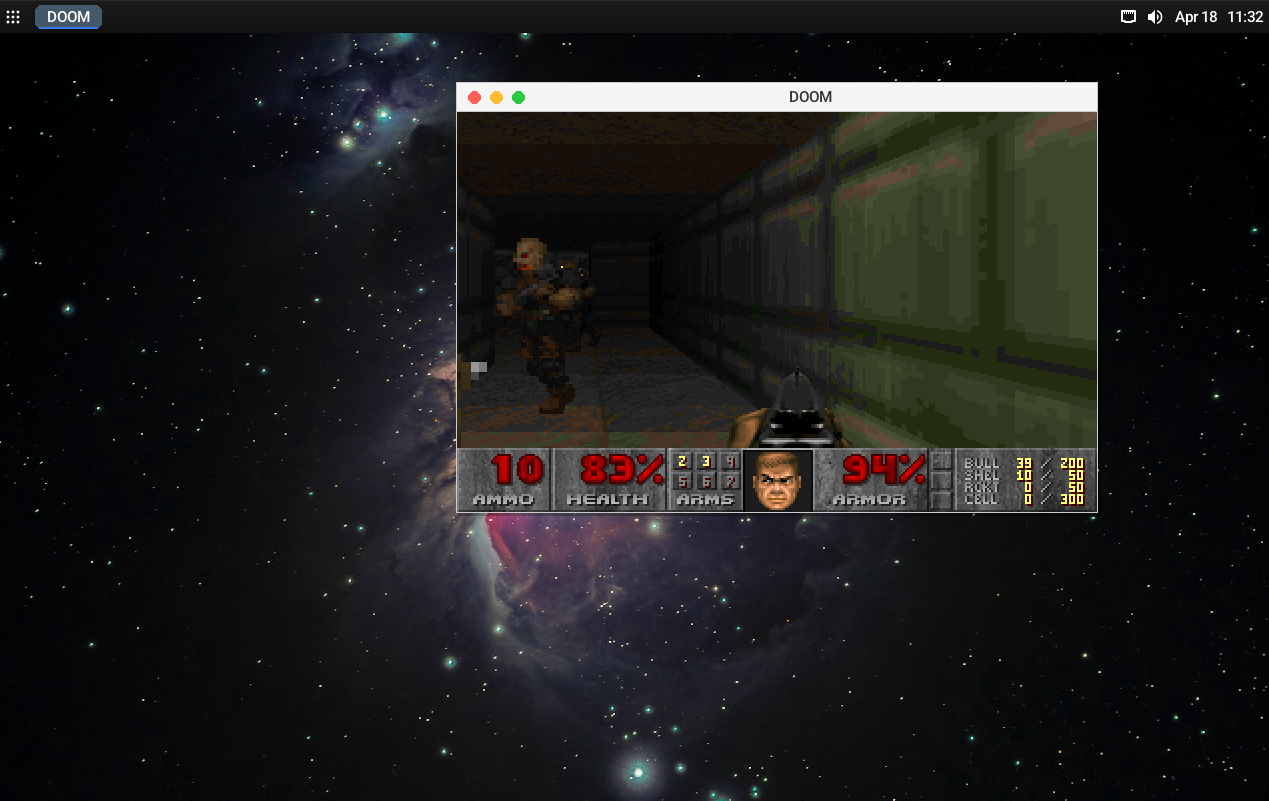Close the DOOM window with the red button
The width and height of the screenshot is (1269, 801).
(474, 97)
